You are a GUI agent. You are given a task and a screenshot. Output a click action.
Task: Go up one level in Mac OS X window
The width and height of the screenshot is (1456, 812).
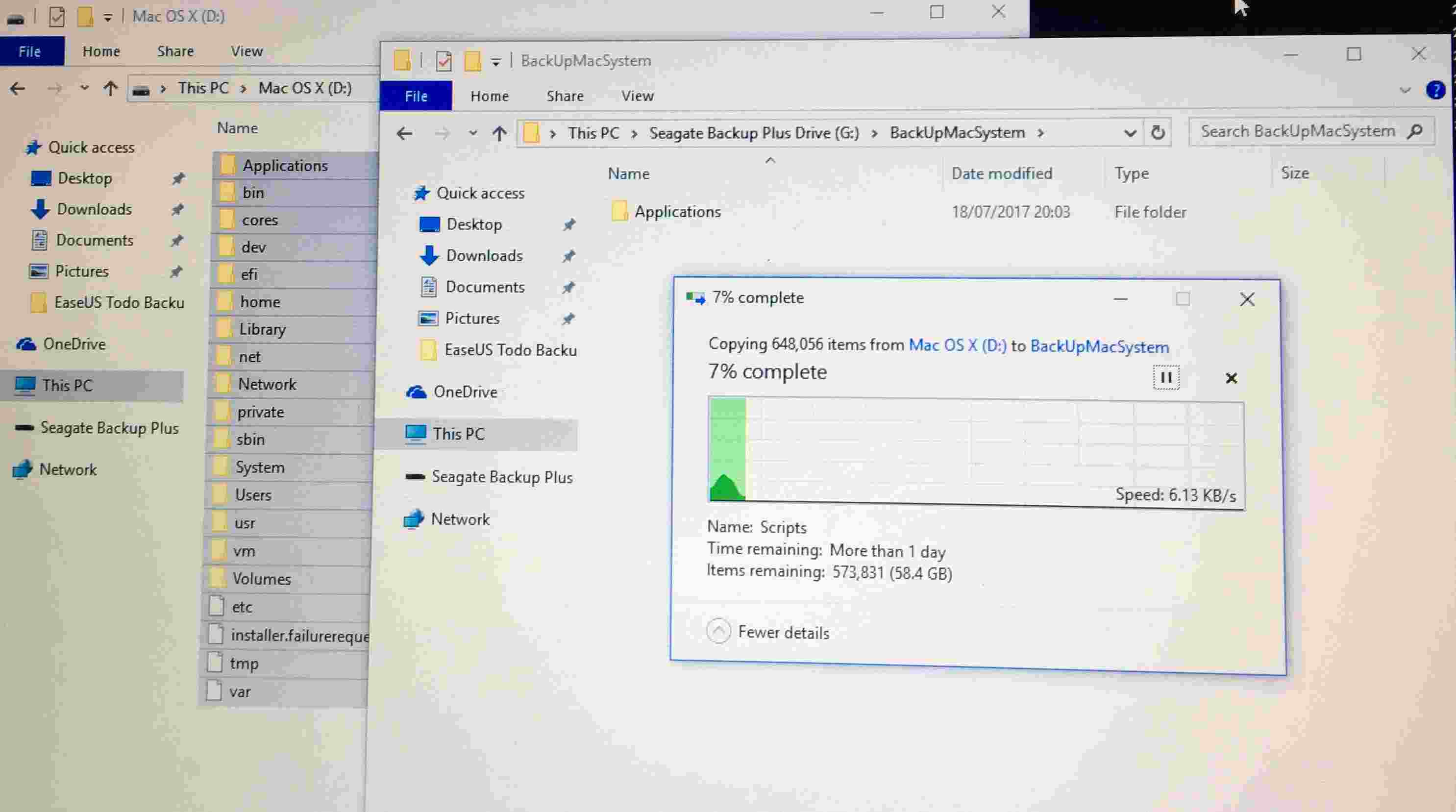[x=110, y=88]
